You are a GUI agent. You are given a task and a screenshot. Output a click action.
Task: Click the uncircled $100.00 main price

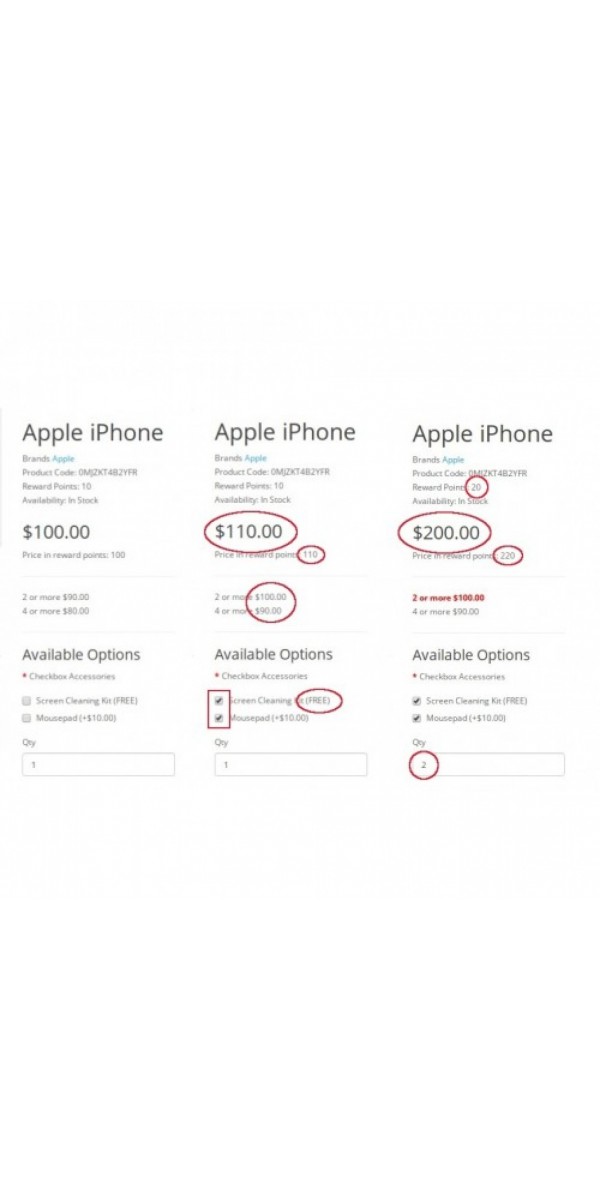point(56,532)
